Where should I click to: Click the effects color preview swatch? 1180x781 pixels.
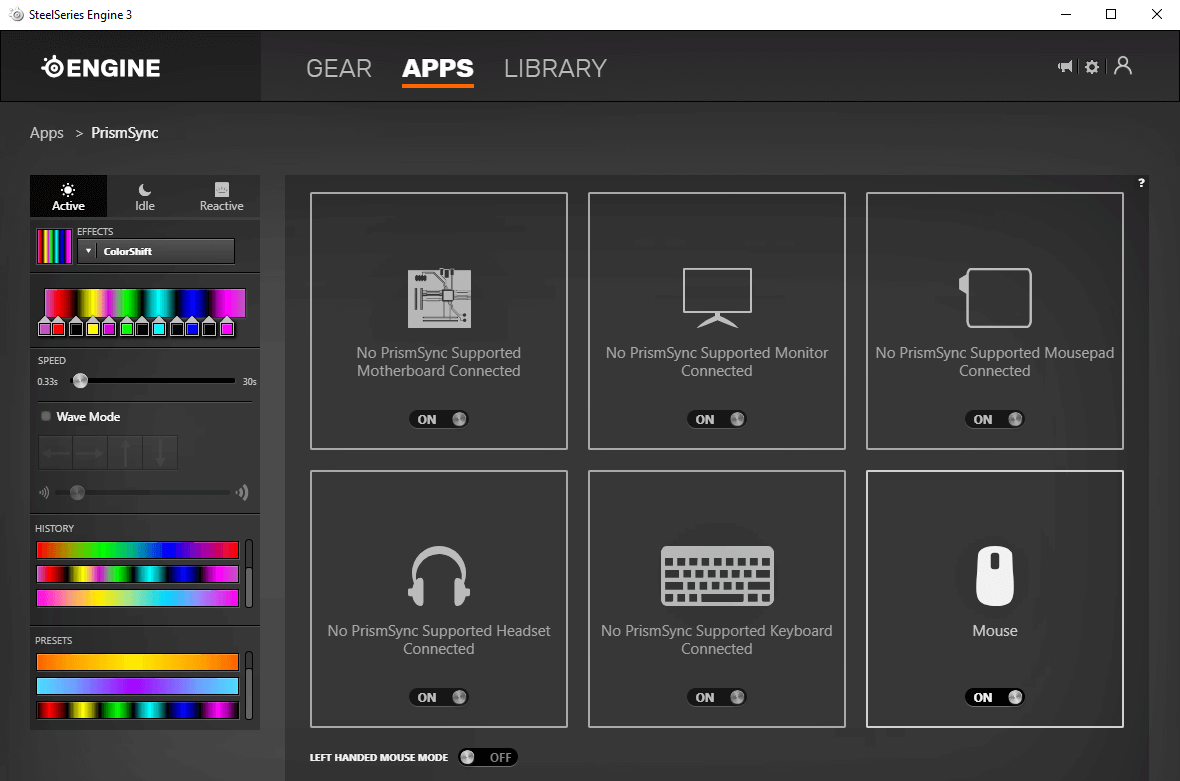pyautogui.click(x=54, y=246)
